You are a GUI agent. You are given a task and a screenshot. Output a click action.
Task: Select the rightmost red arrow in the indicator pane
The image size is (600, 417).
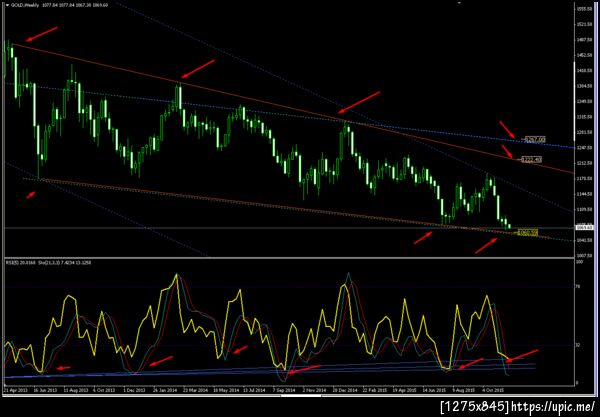coord(522,355)
